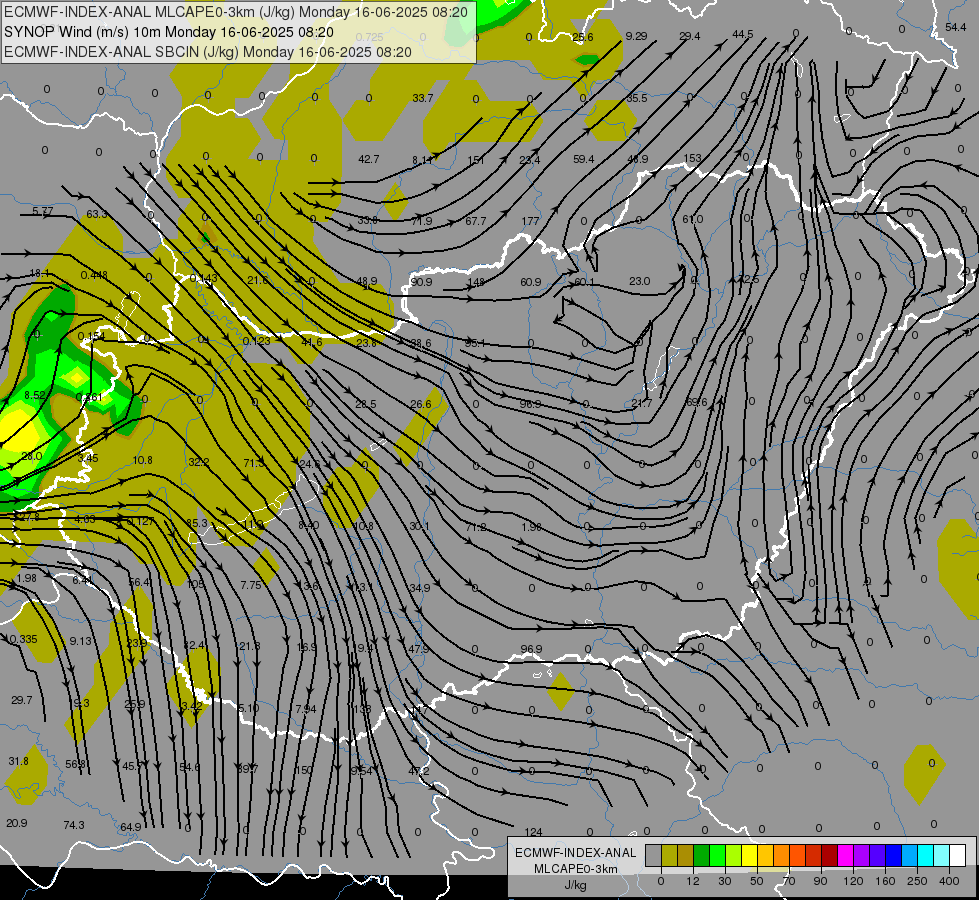
Task: Click the map value '0.123'
Action: pos(257,340)
